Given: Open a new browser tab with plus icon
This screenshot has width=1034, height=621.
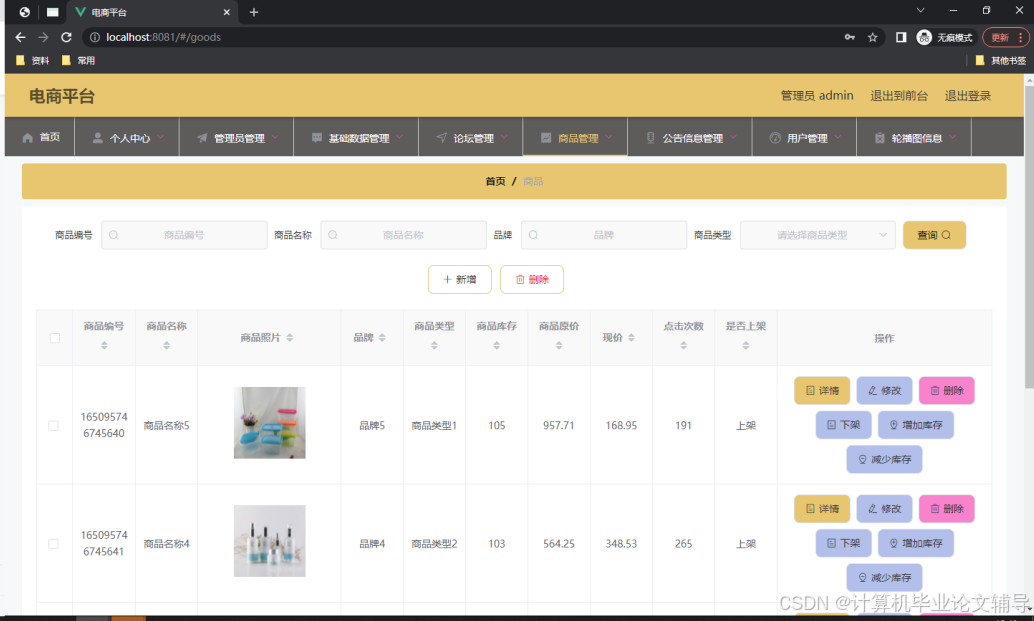Looking at the screenshot, I should pyautogui.click(x=254, y=12).
